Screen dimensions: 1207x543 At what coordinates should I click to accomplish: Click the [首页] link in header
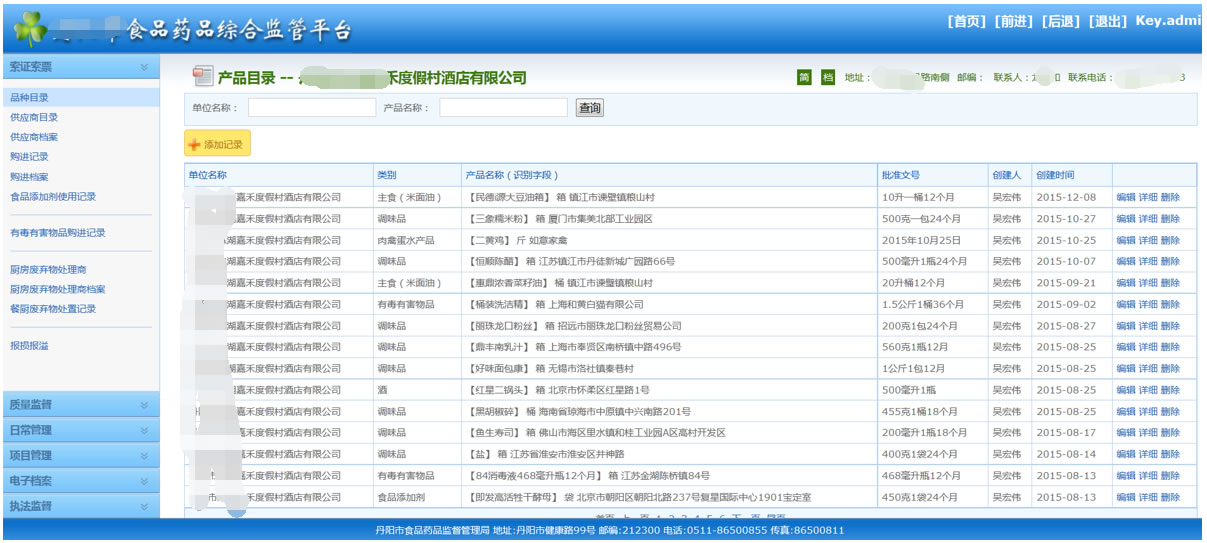pyautogui.click(x=966, y=21)
